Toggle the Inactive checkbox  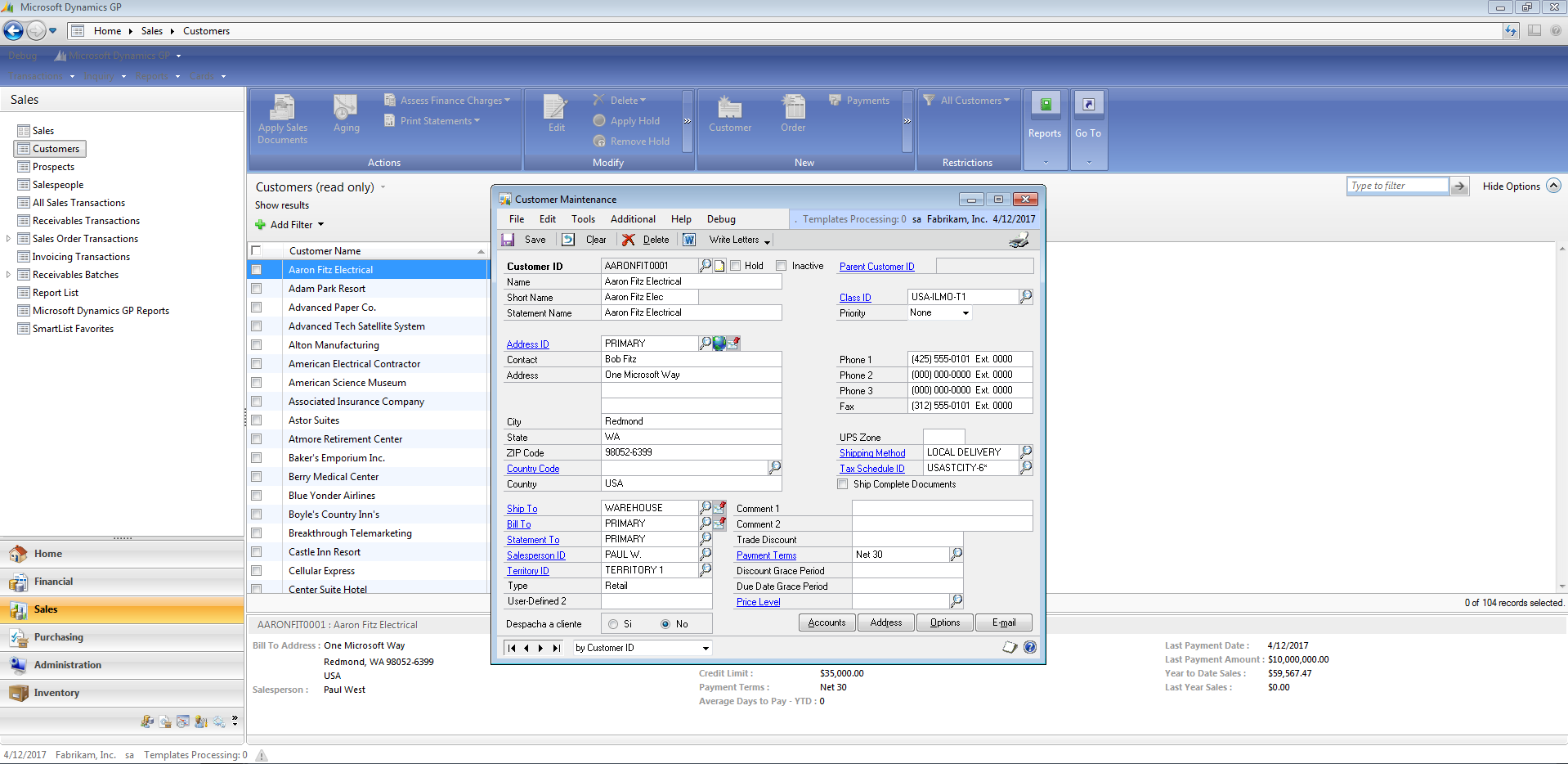coord(782,266)
